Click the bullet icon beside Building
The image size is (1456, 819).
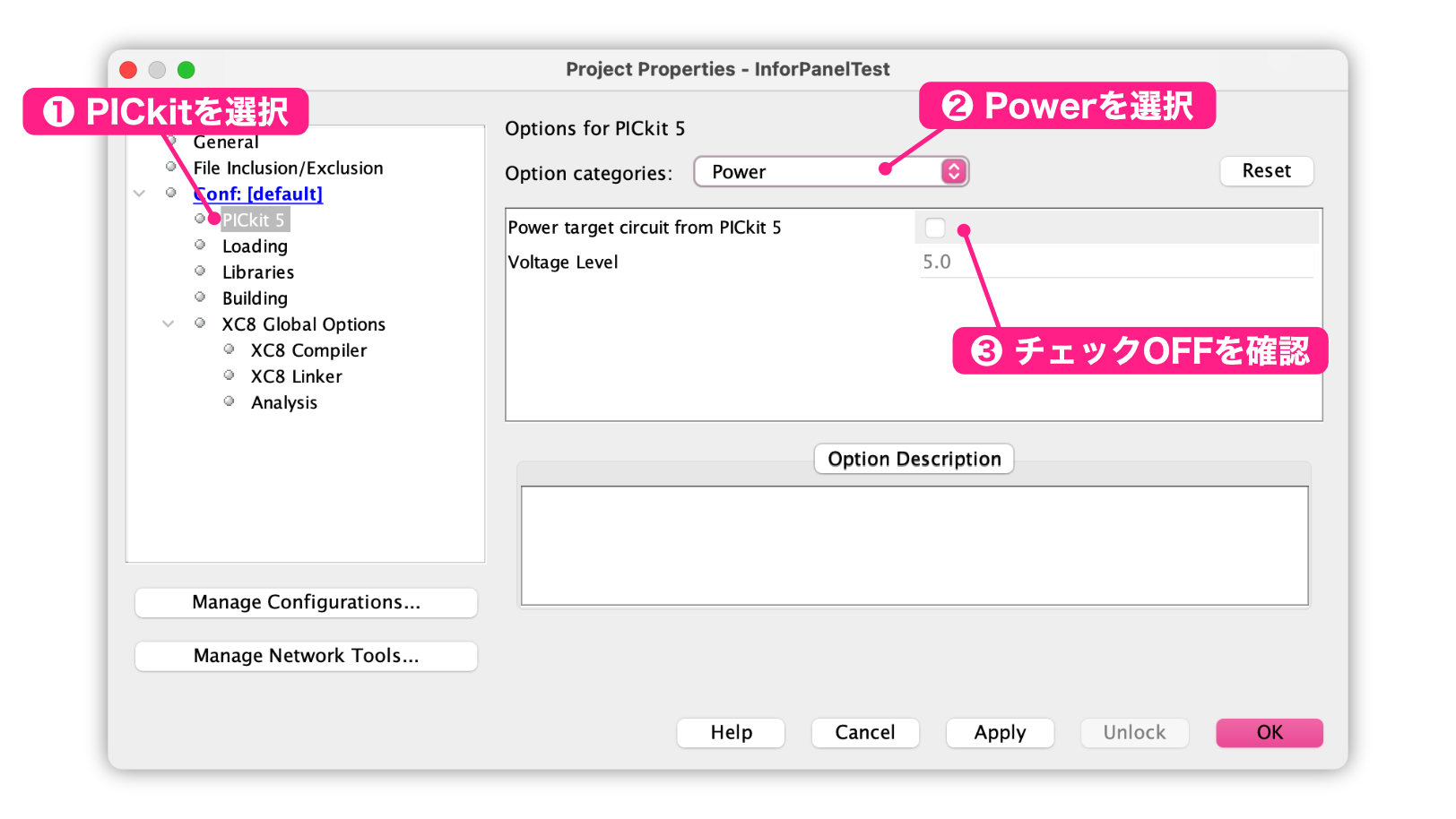(200, 297)
